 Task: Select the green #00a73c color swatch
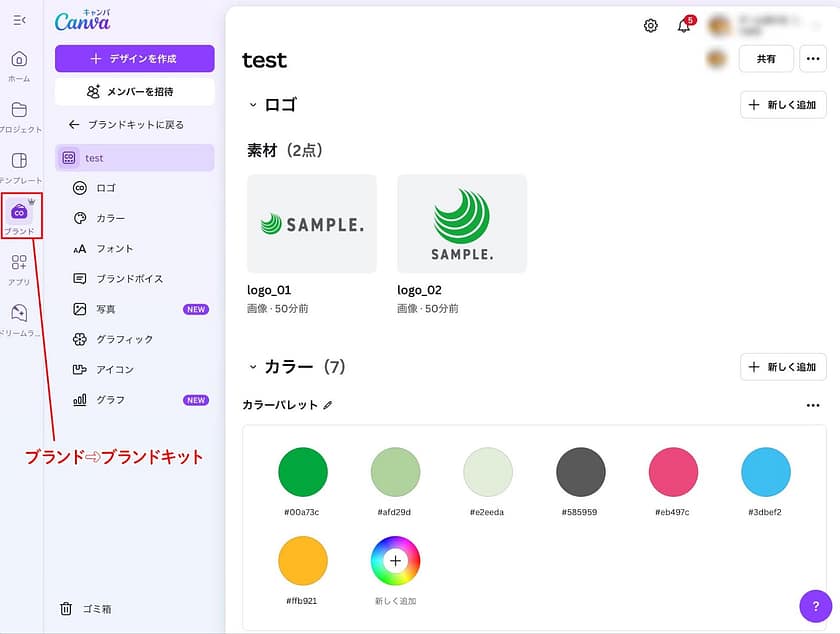[x=303, y=472]
